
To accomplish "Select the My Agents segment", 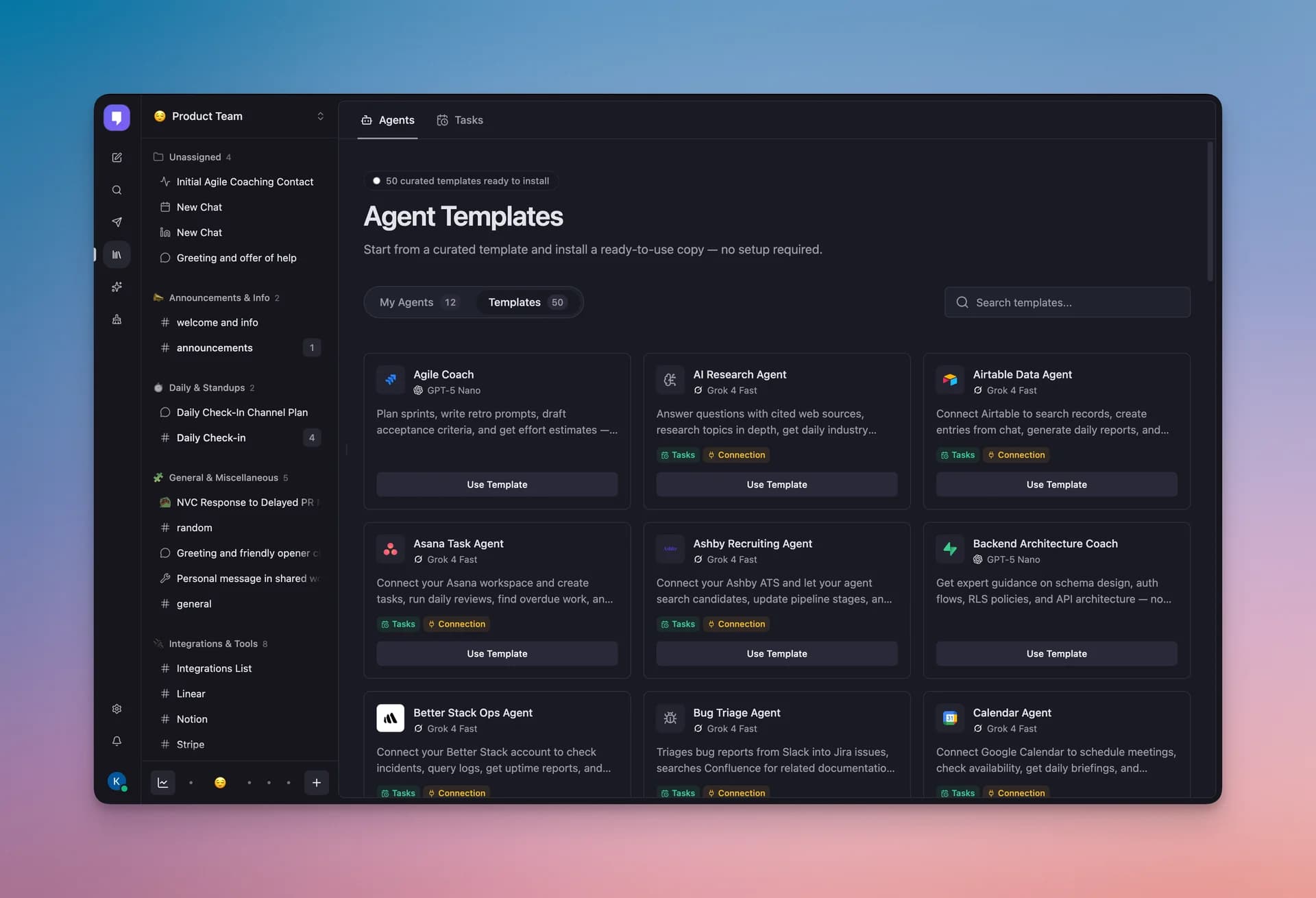I will click(419, 302).
